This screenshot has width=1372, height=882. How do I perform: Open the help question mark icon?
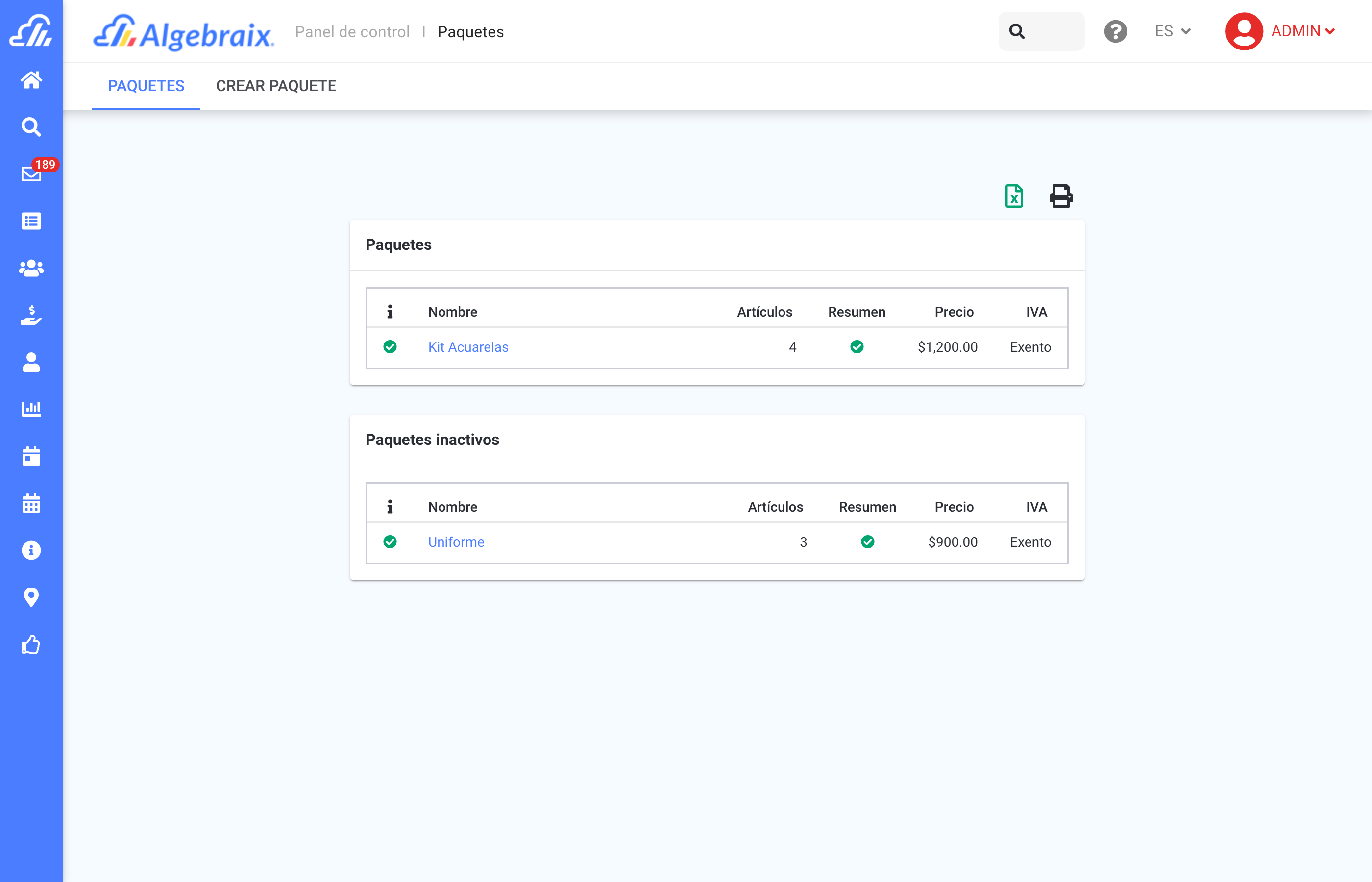pyautogui.click(x=1115, y=31)
